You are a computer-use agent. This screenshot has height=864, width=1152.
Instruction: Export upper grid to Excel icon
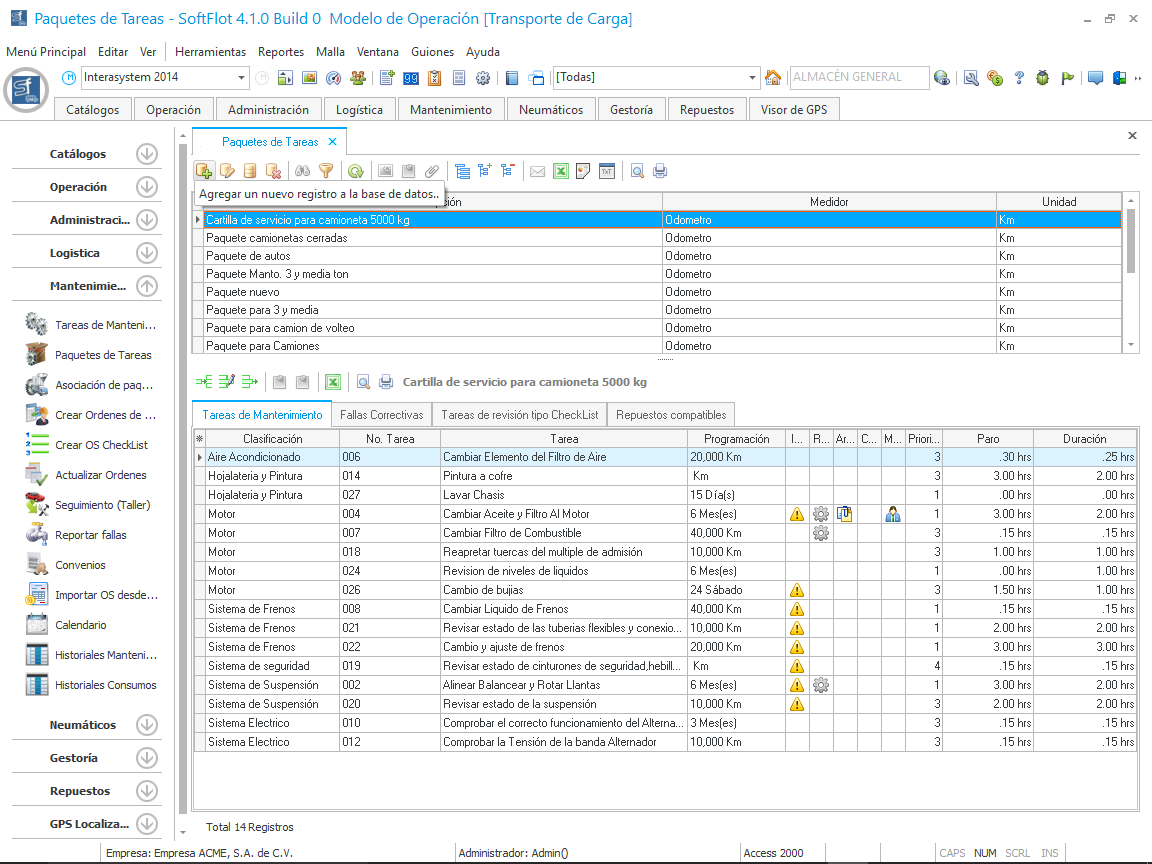(x=561, y=171)
